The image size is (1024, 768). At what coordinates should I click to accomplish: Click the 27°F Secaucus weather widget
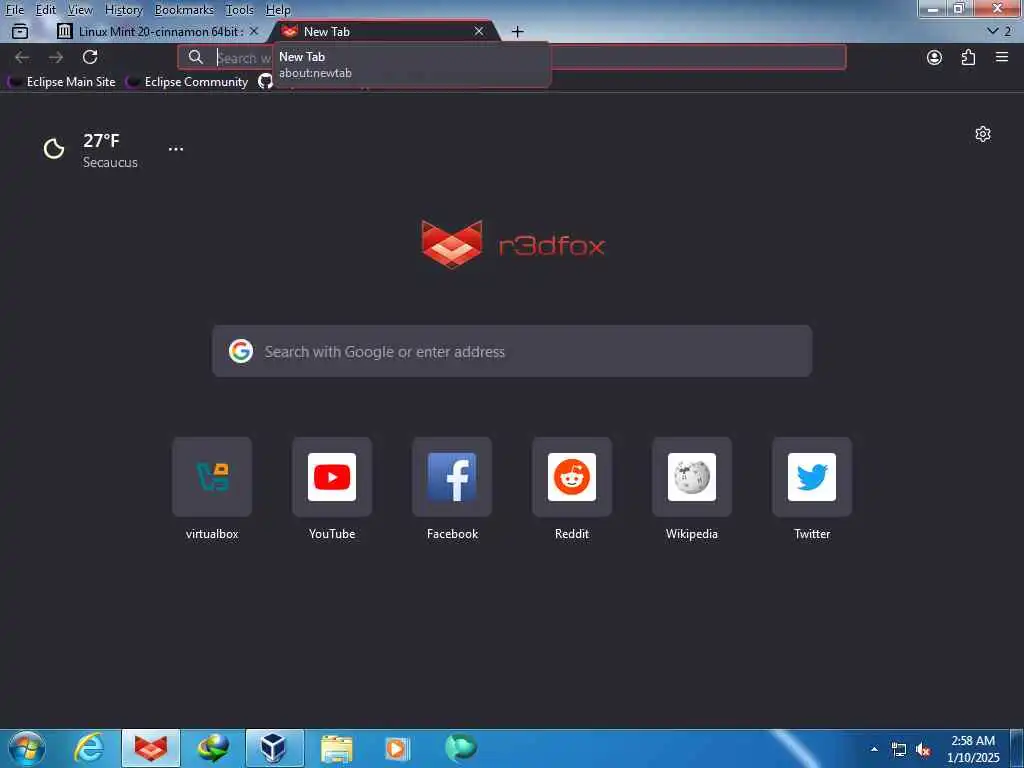coord(91,150)
